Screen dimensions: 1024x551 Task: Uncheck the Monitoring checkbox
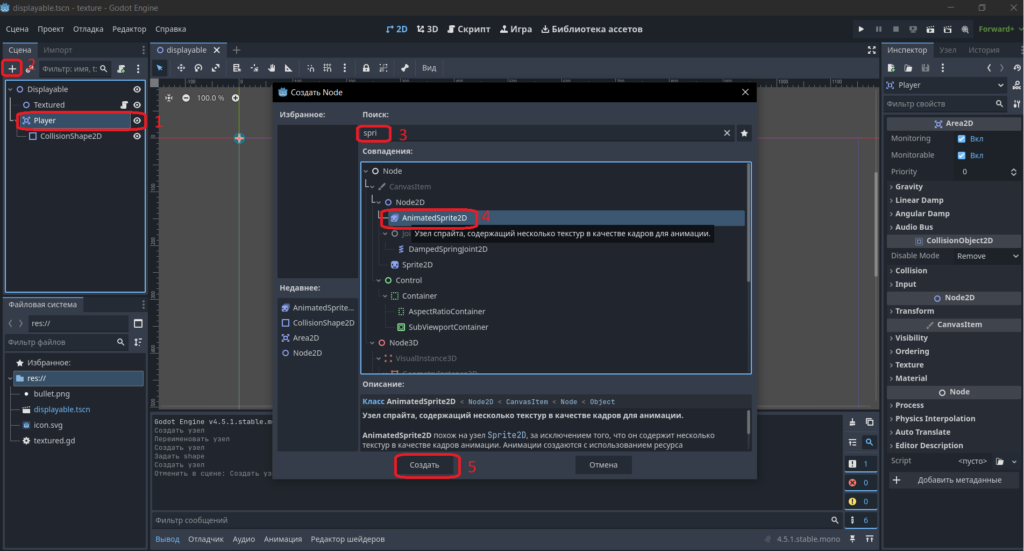point(961,139)
